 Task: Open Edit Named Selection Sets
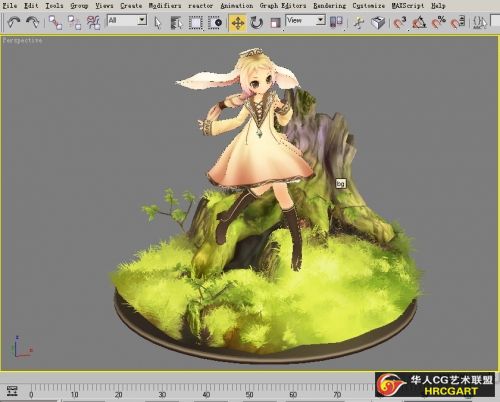[480, 22]
